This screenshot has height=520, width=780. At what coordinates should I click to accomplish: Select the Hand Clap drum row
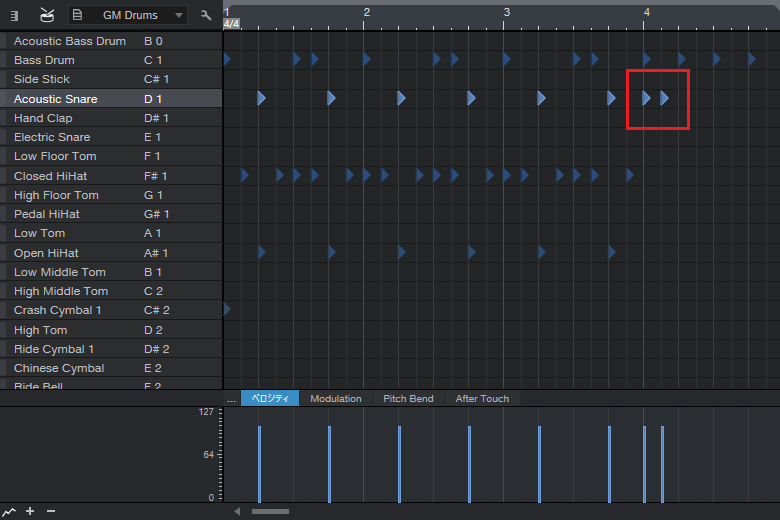(x=43, y=118)
